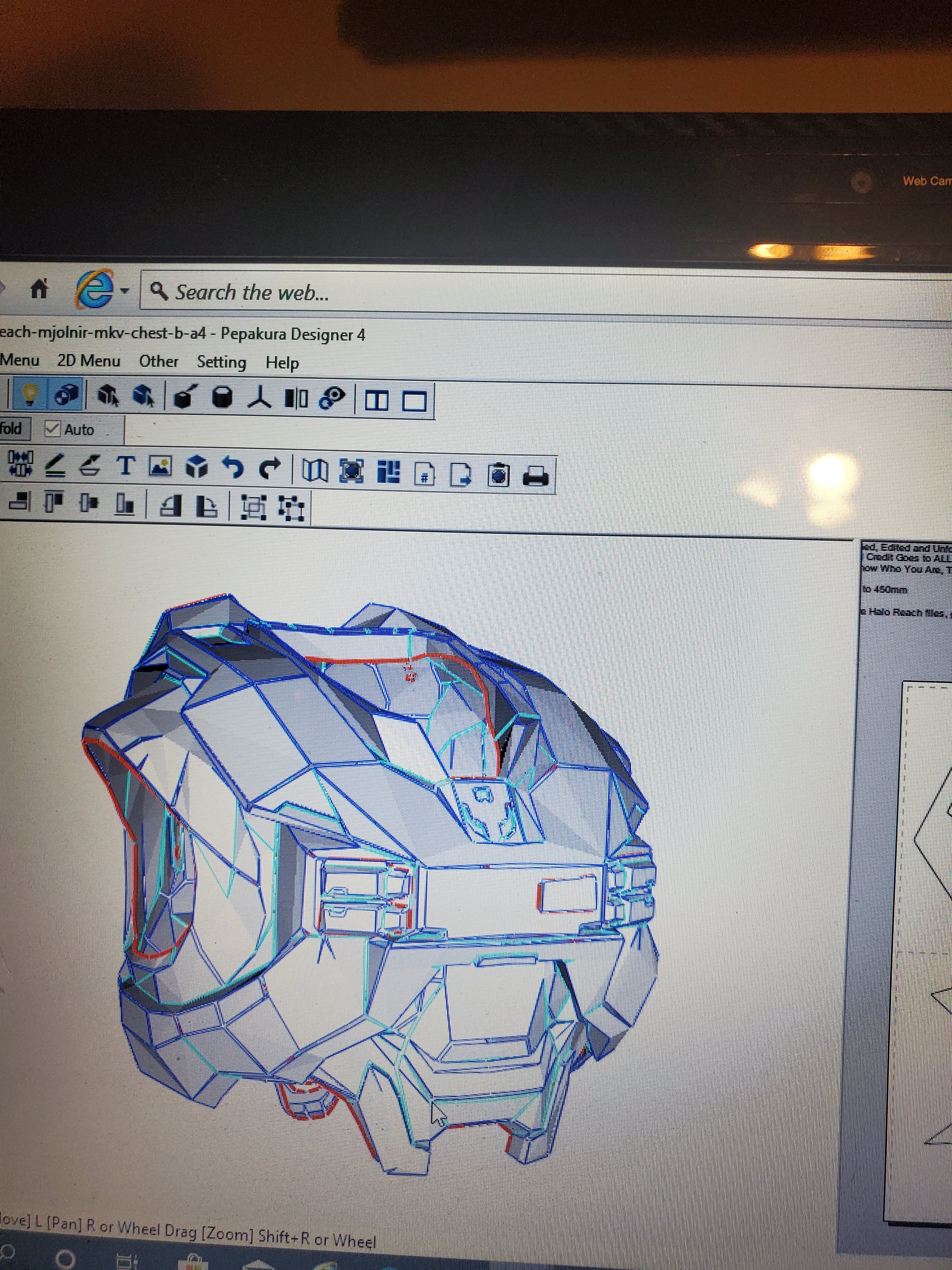Click the Pepakura Designer 4 window title text

[x=293, y=334]
